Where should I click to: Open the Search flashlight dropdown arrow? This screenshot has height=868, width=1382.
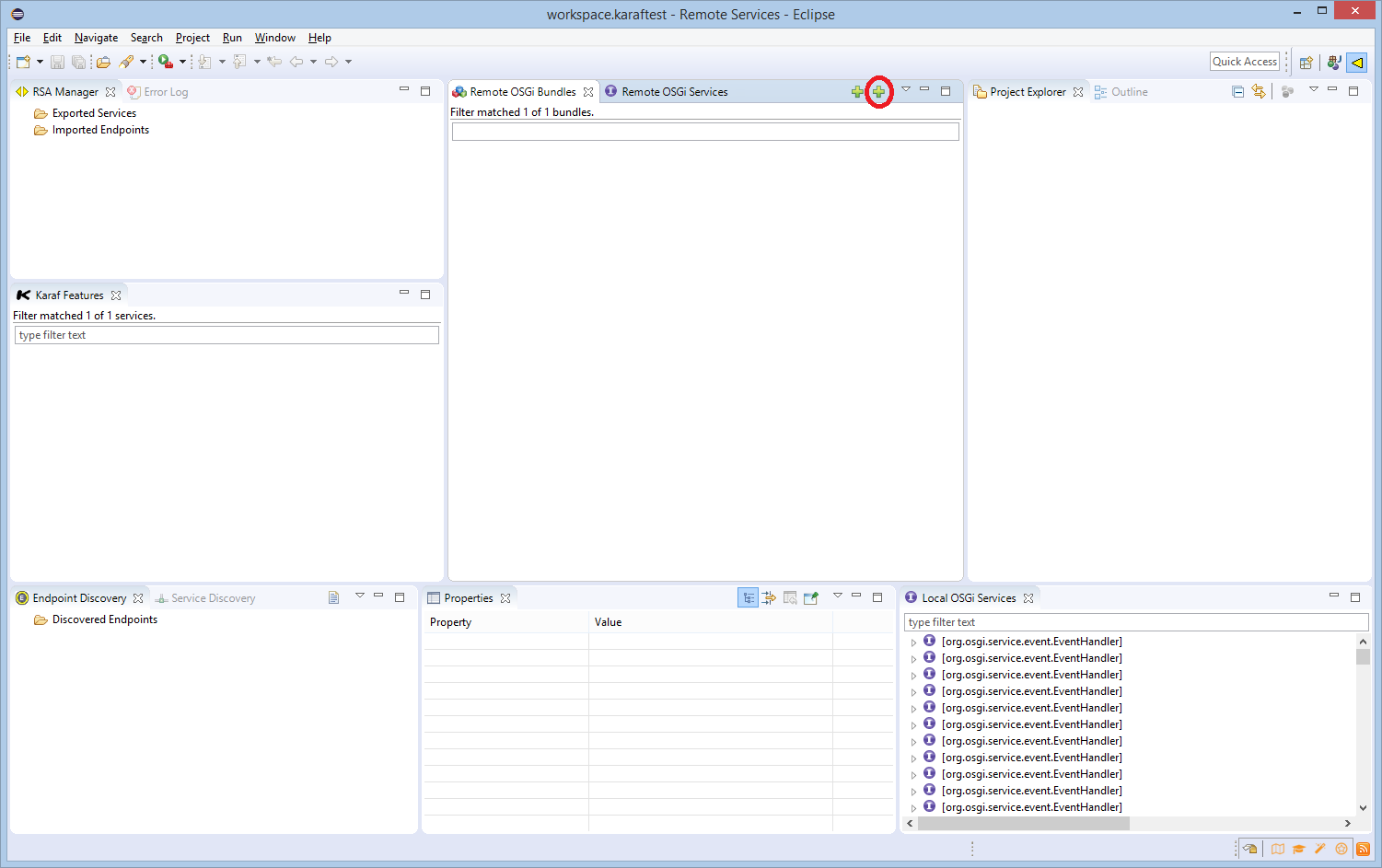[x=143, y=62]
